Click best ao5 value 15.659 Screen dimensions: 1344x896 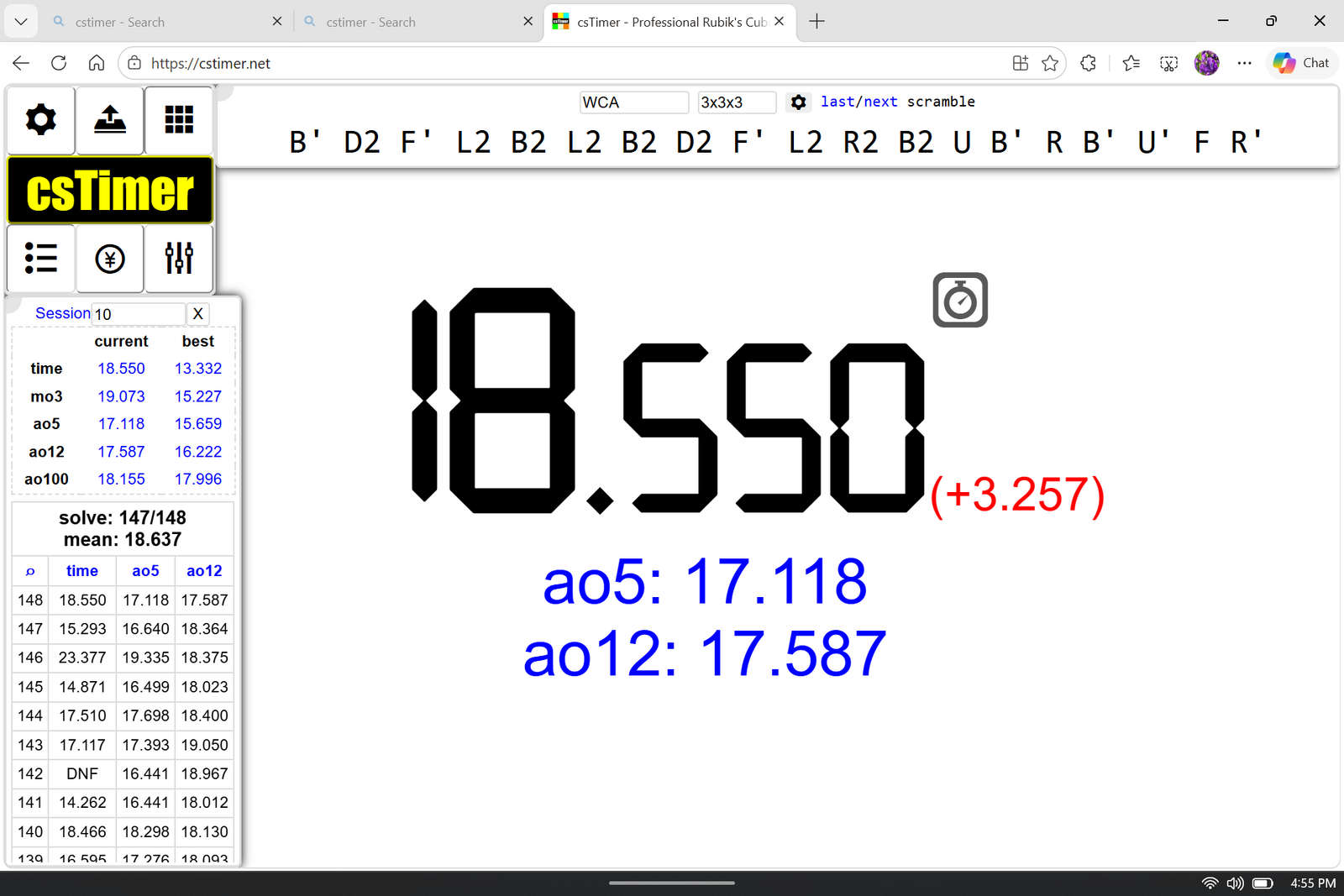coord(198,424)
